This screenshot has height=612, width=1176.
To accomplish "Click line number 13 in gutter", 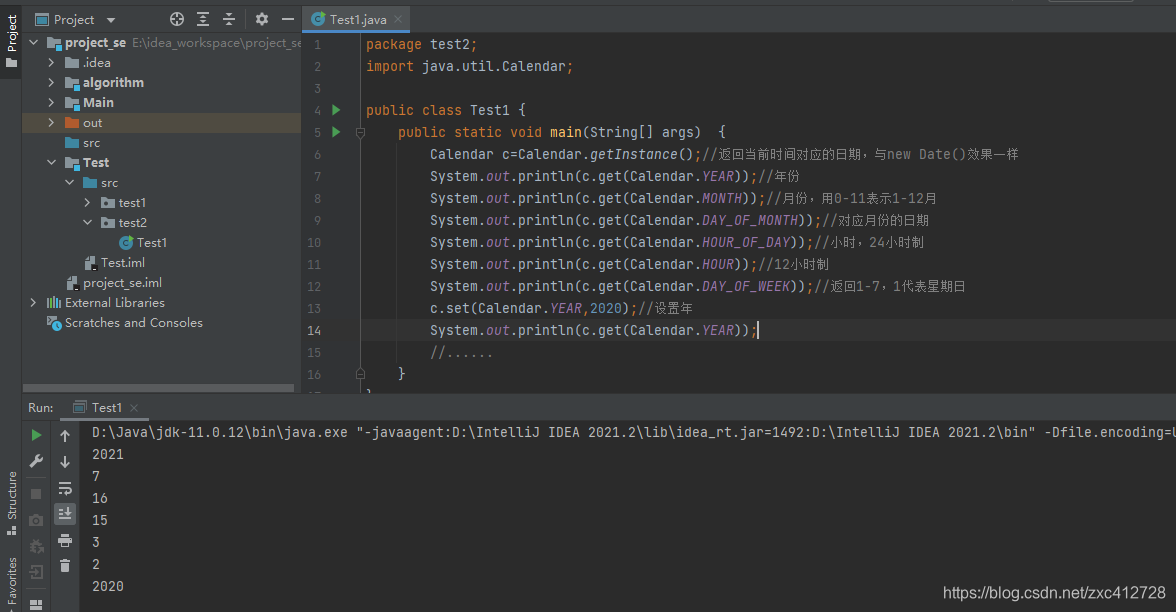I will [x=314, y=308].
